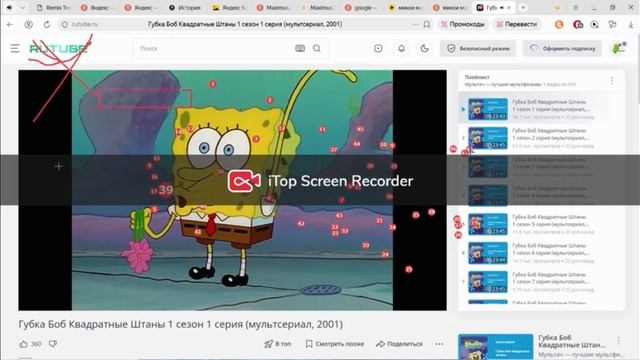Open the Rutube hamburger side menu
This screenshot has width=640, height=360.
click(15, 49)
